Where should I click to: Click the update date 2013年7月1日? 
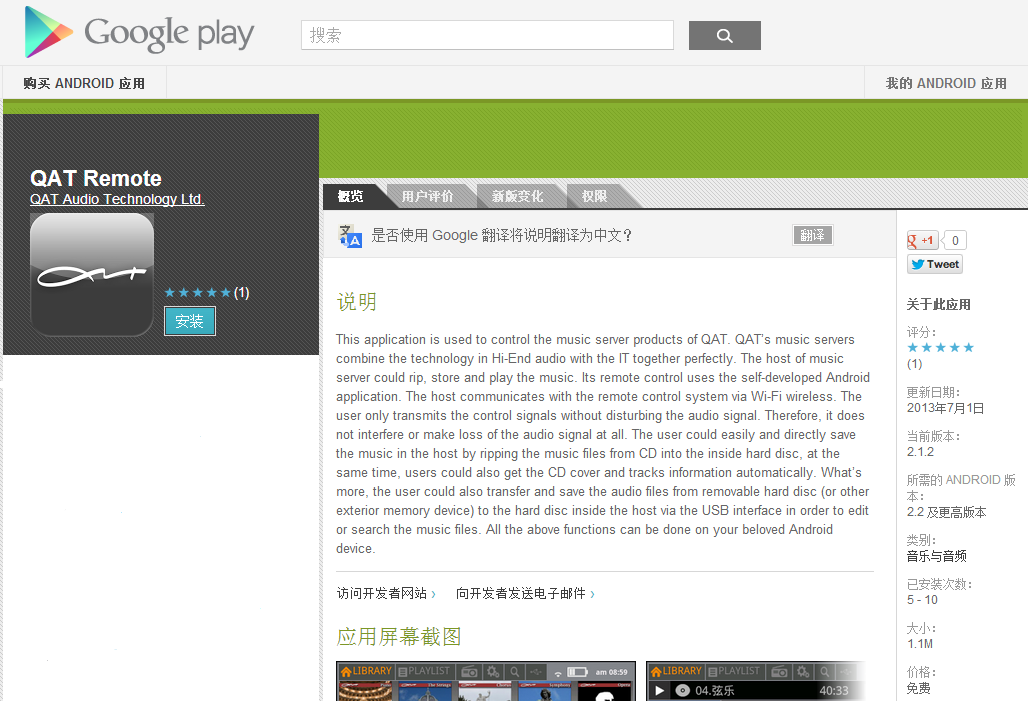945,409
